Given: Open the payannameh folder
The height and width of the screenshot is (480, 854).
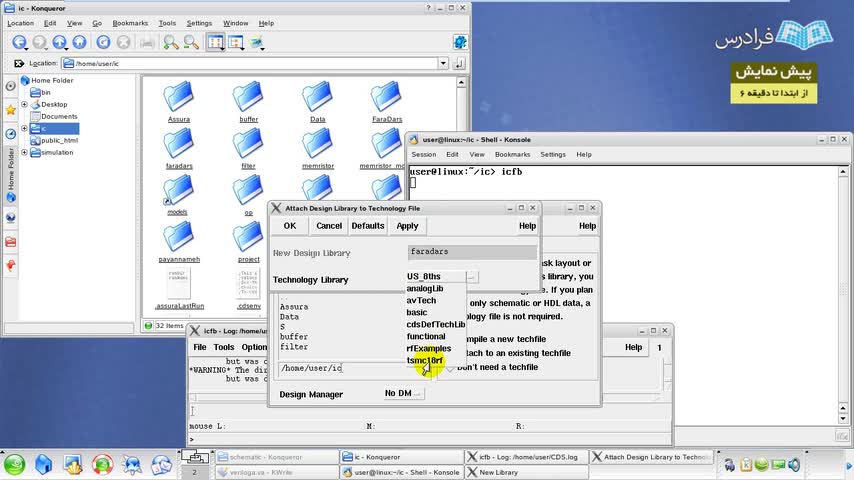Looking at the screenshot, I should (x=179, y=242).
